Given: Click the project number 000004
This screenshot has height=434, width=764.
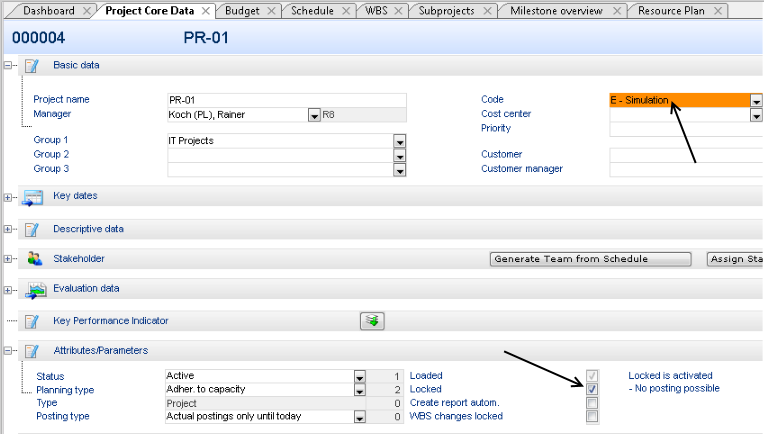Looking at the screenshot, I should pos(38,38).
